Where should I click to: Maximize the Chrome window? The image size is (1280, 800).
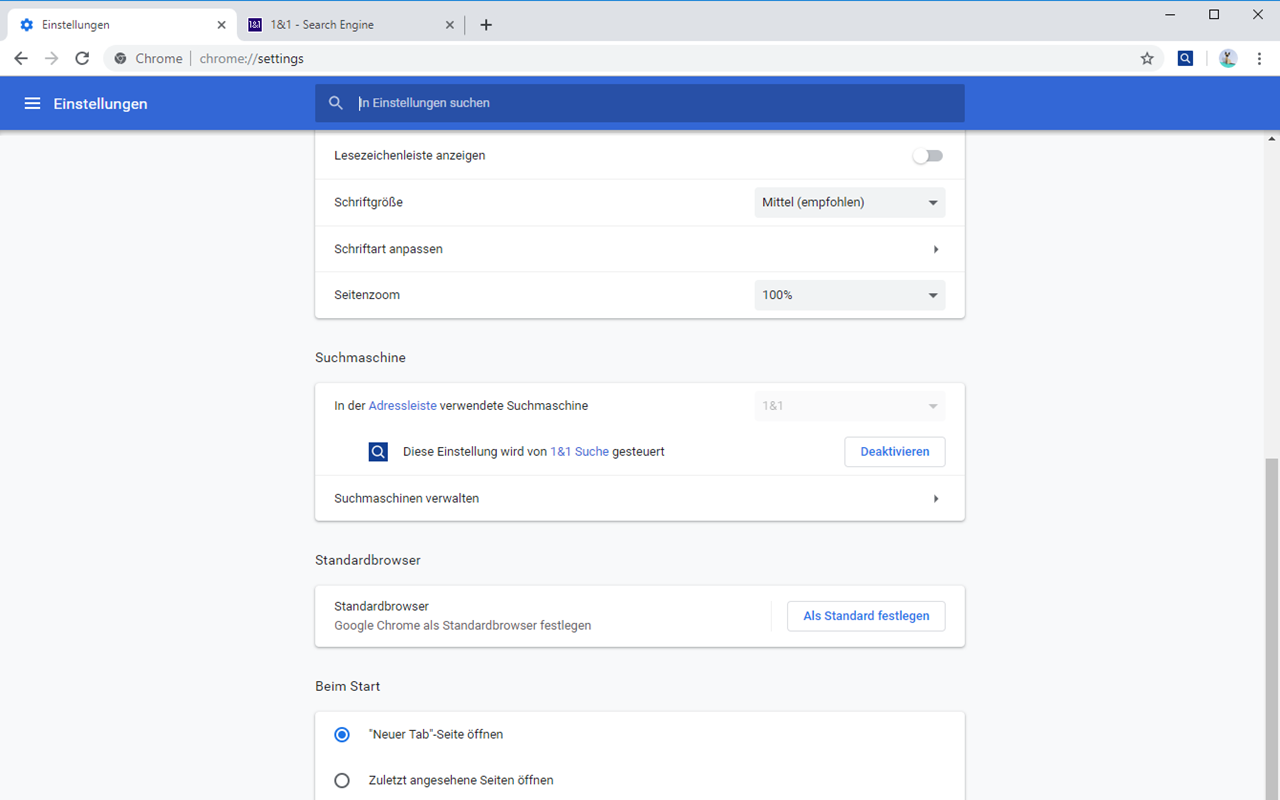coord(1214,14)
